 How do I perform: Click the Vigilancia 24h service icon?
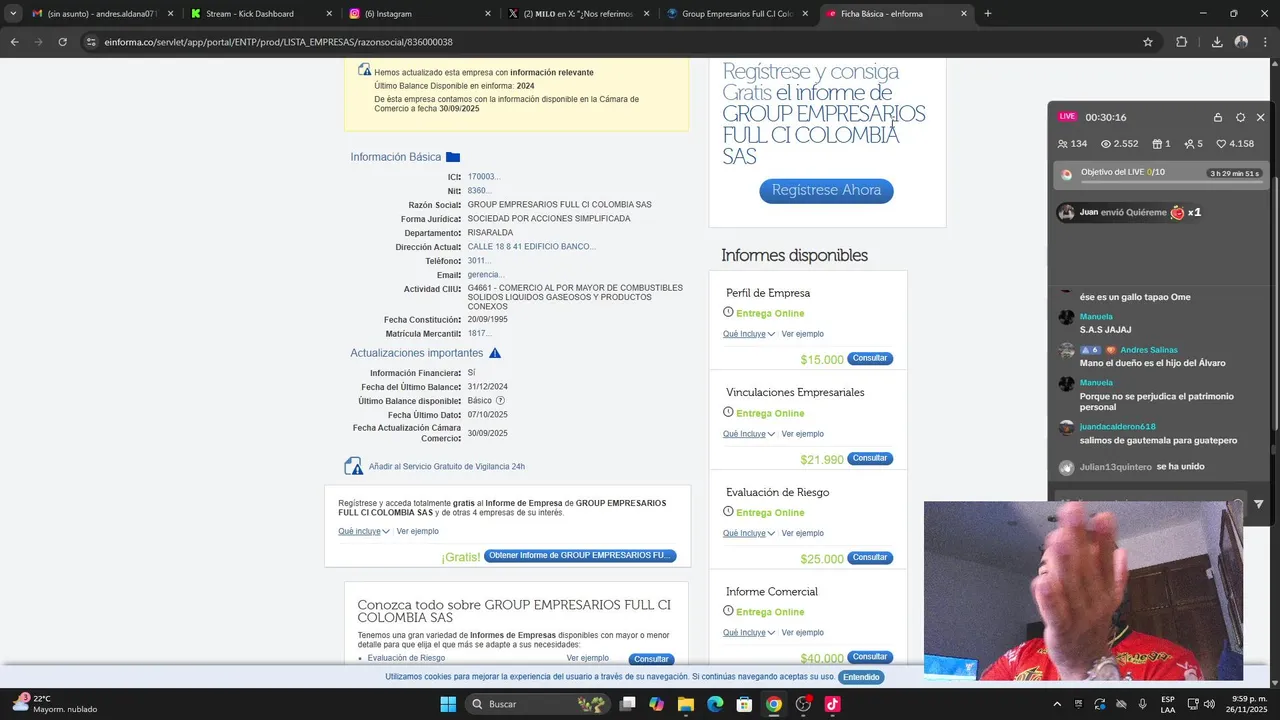click(x=353, y=466)
